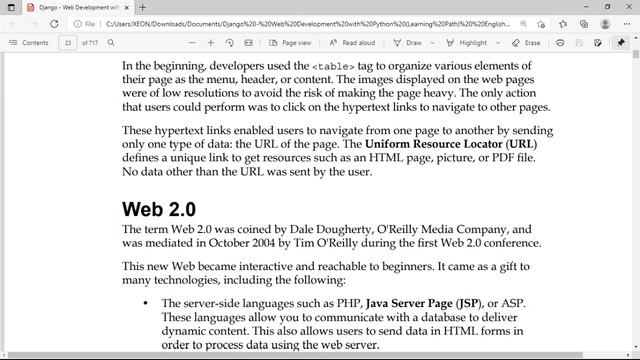Toggle the Contents sidebar
Viewport: 640px width, 360px height.
click(29, 43)
